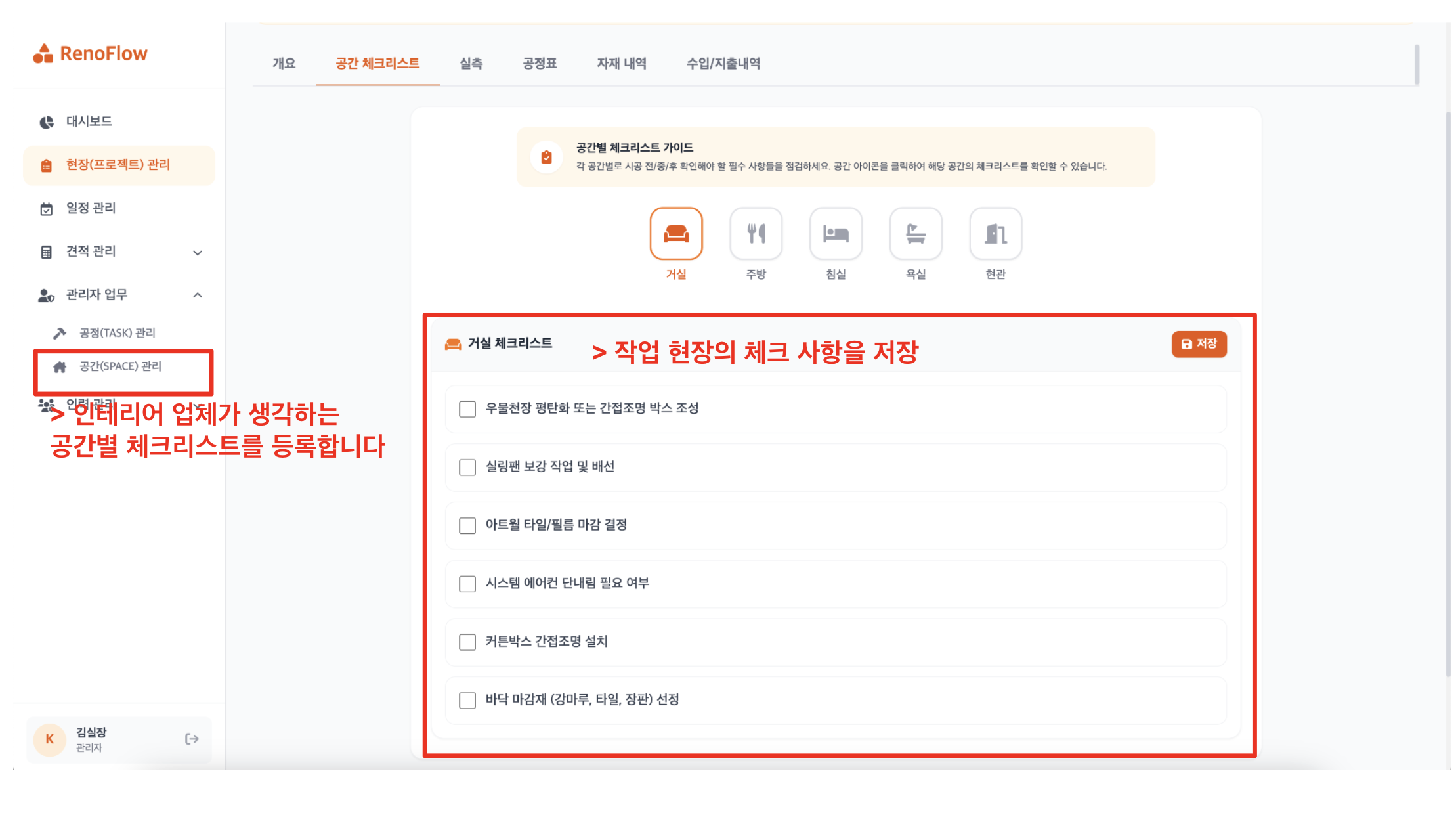Select the 거실 sofa space icon
This screenshot has width=1456, height=813.
(x=675, y=234)
